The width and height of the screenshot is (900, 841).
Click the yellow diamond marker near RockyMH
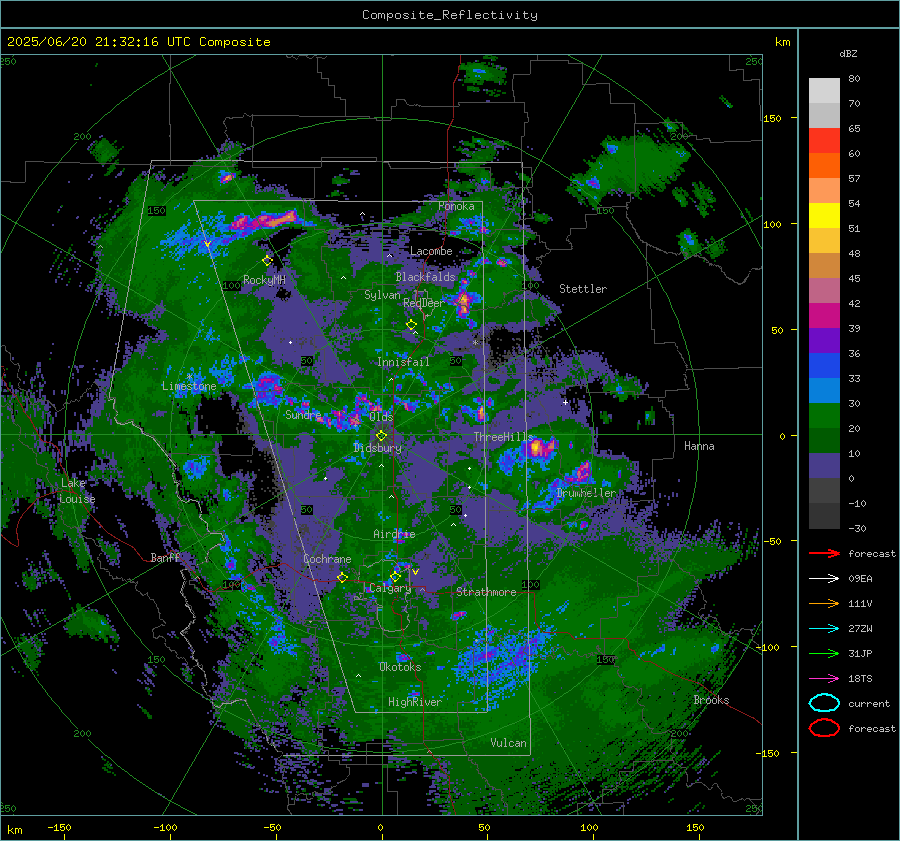click(x=267, y=261)
